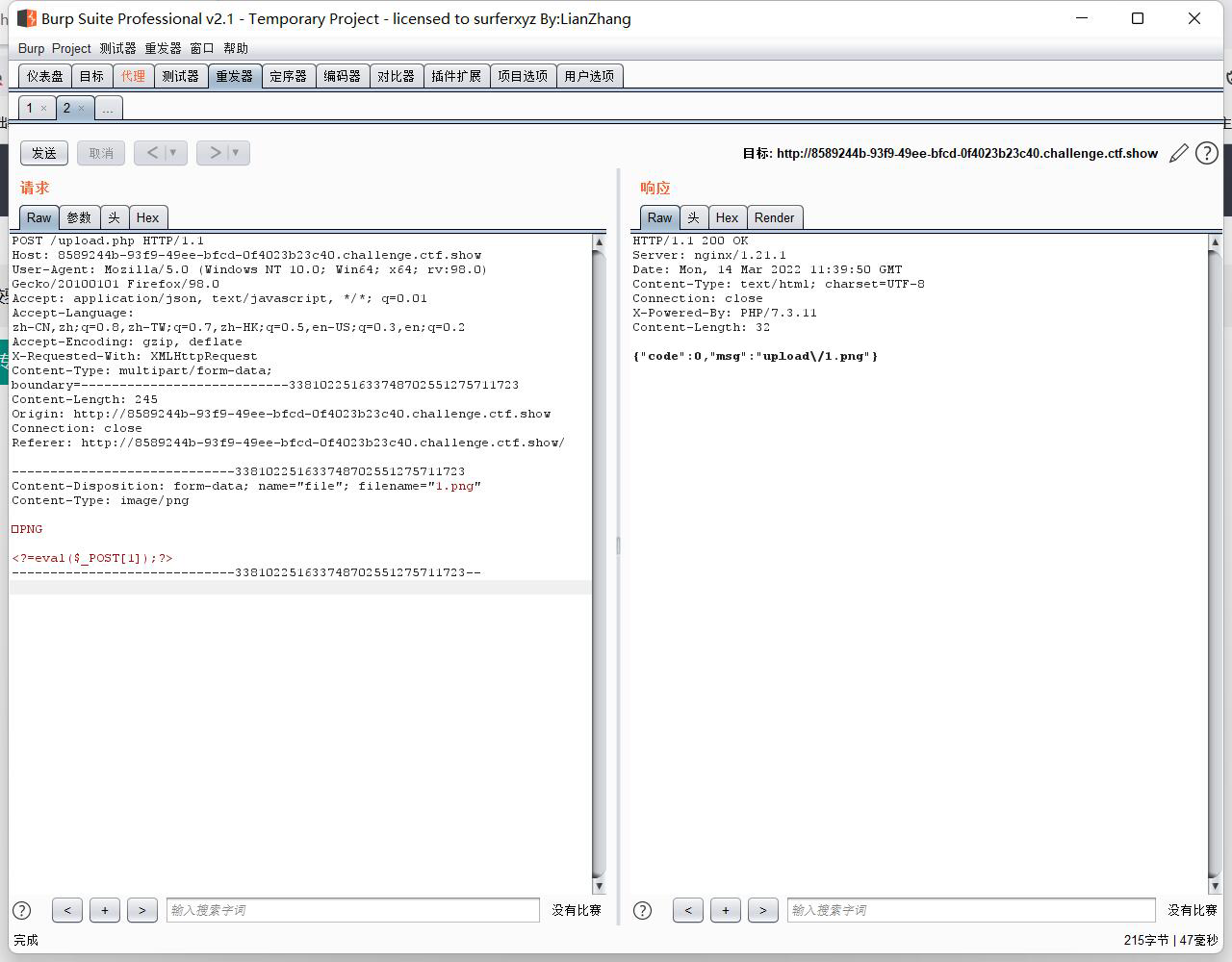Go to next request with > button
This screenshot has height=962, width=1232.
click(x=215, y=153)
